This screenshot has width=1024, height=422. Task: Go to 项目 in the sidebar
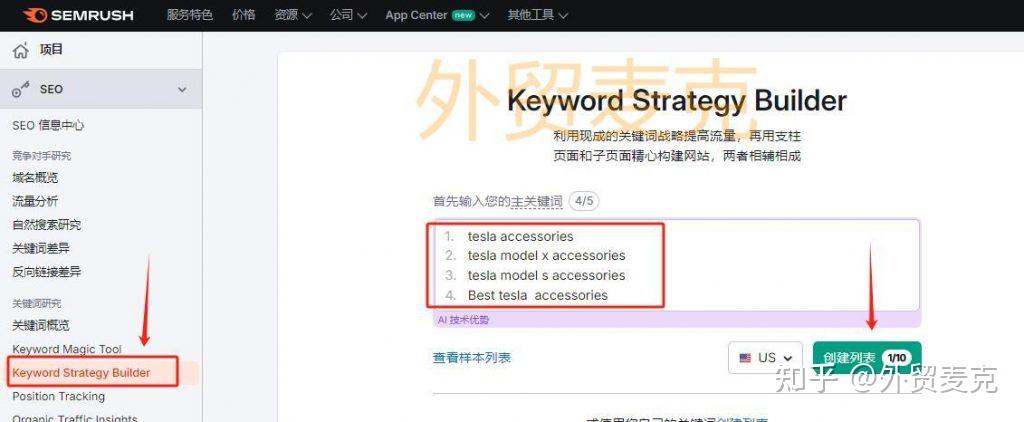tap(51, 50)
